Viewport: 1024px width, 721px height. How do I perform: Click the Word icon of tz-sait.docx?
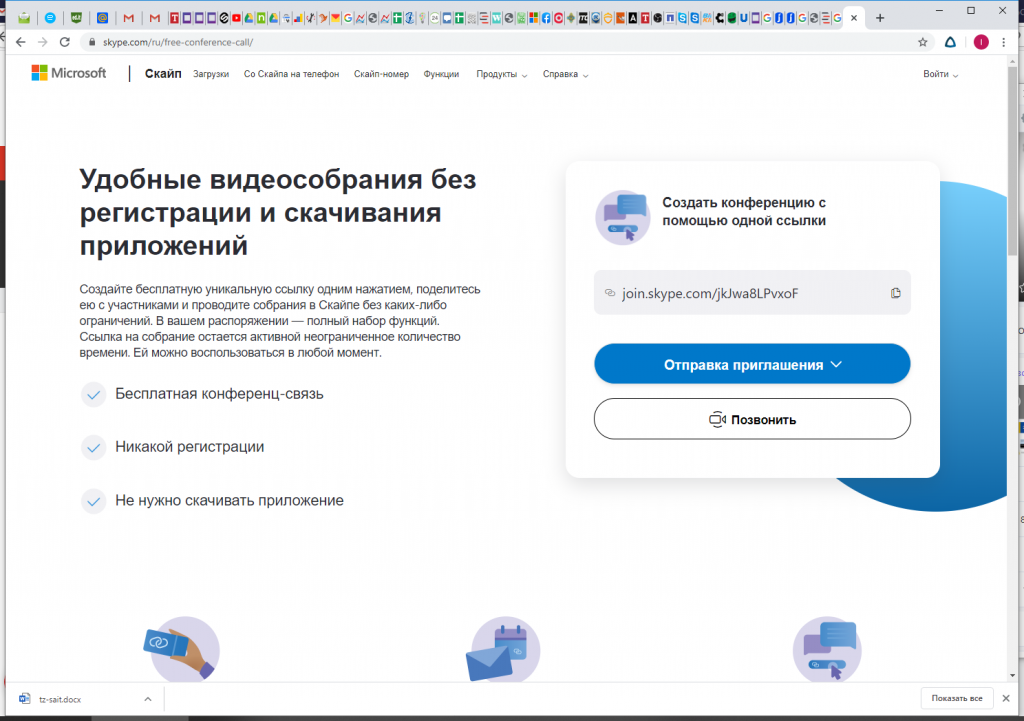pos(24,699)
